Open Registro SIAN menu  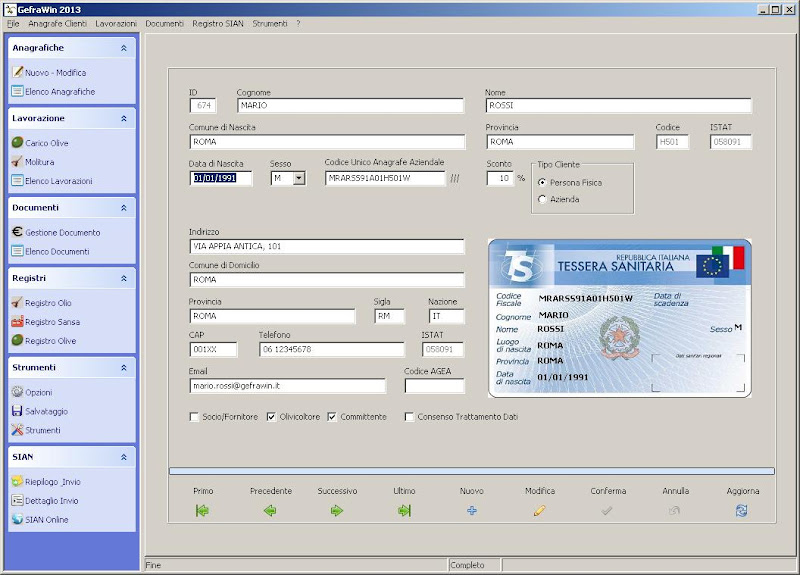218,23
